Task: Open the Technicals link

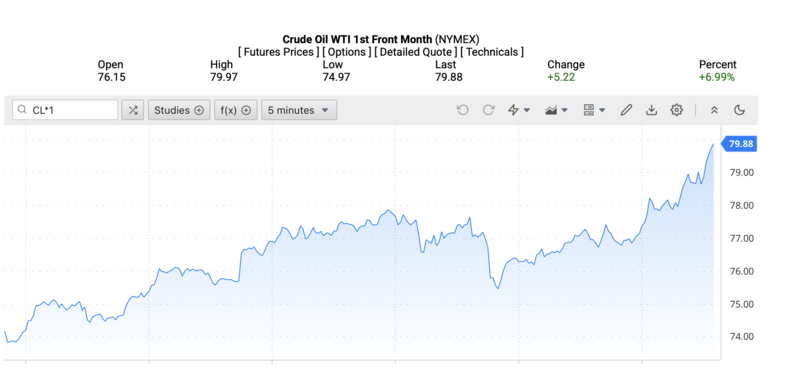Action: (x=492, y=52)
